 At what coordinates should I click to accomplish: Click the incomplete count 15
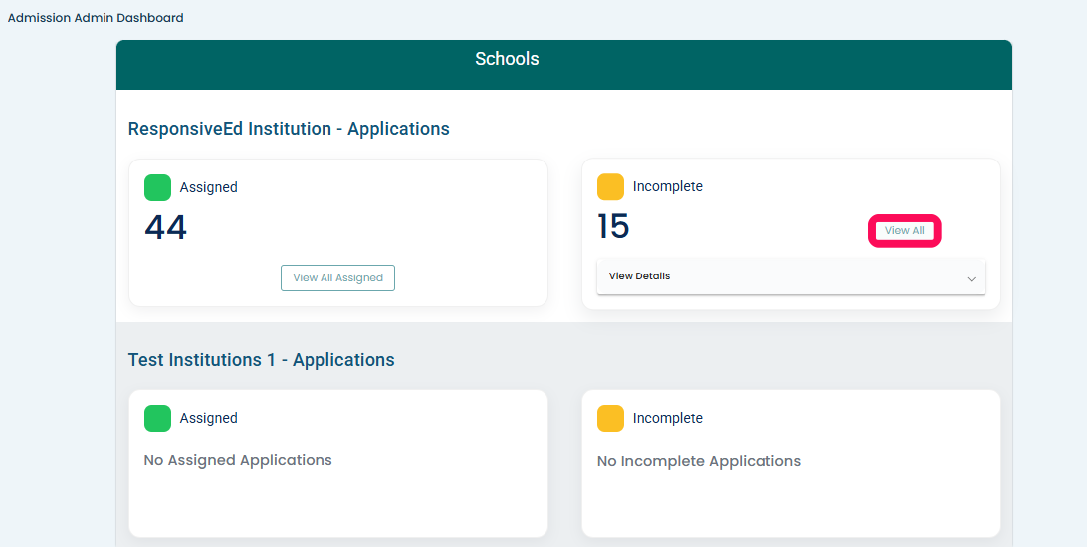point(613,227)
